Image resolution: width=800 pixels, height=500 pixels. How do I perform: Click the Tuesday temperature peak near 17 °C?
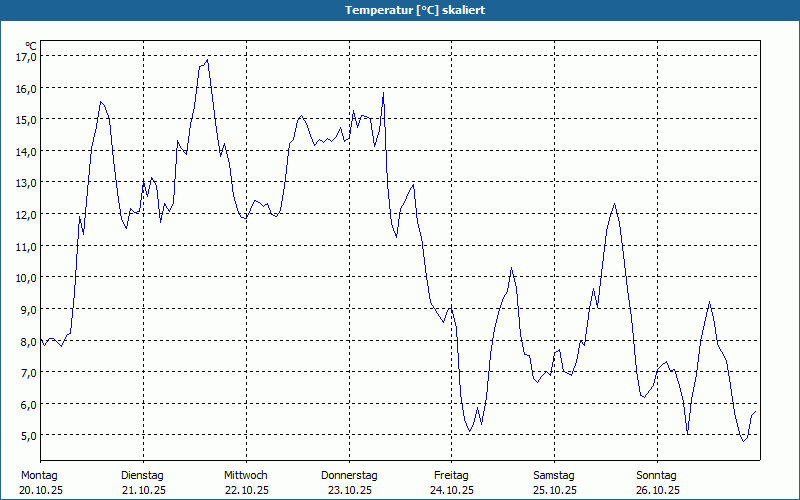click(x=207, y=60)
